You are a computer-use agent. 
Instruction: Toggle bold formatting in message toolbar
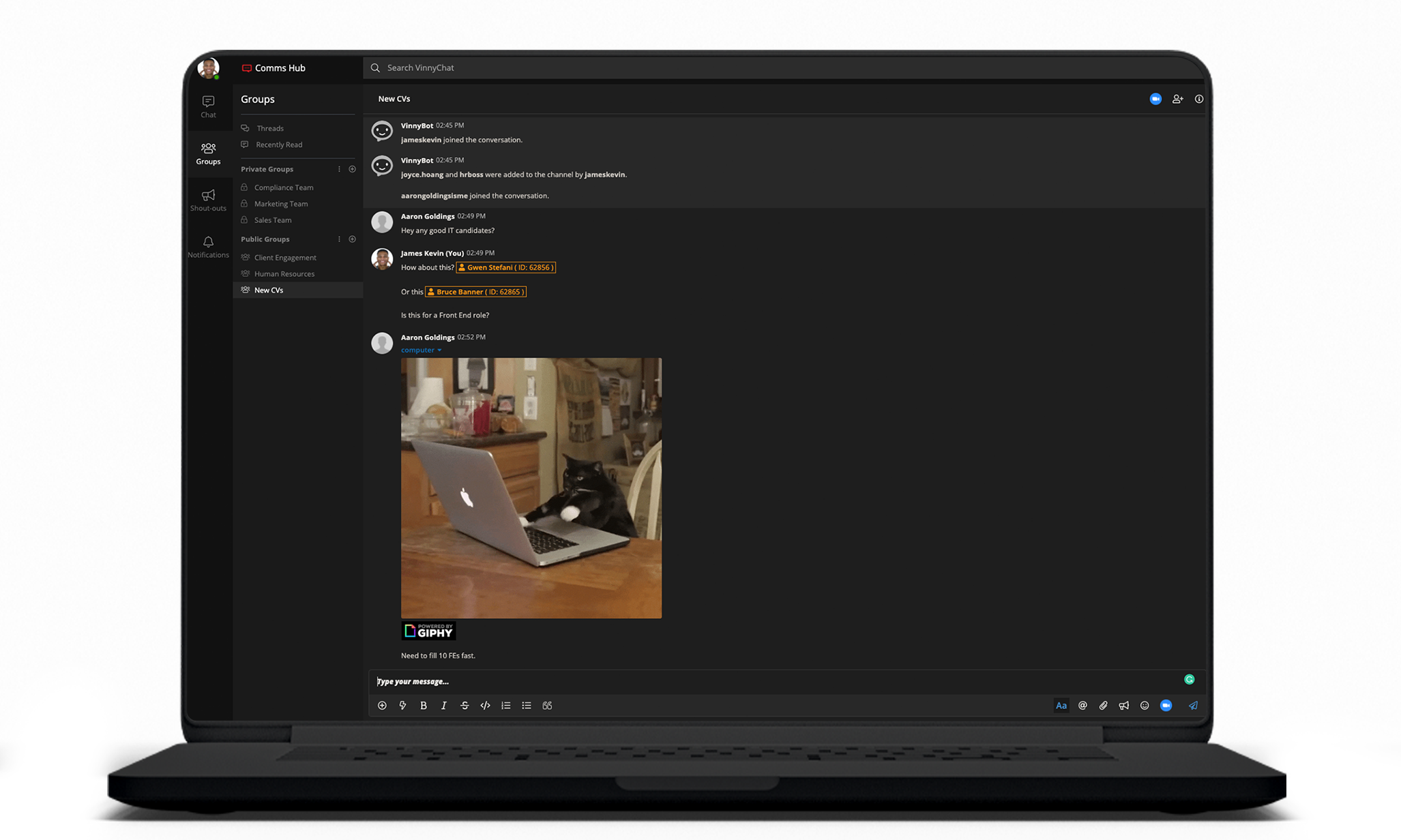[x=424, y=706]
